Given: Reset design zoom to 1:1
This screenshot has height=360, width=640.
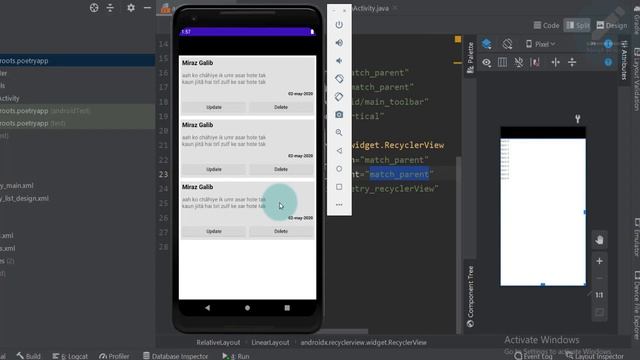Looking at the screenshot, I should [x=599, y=295].
